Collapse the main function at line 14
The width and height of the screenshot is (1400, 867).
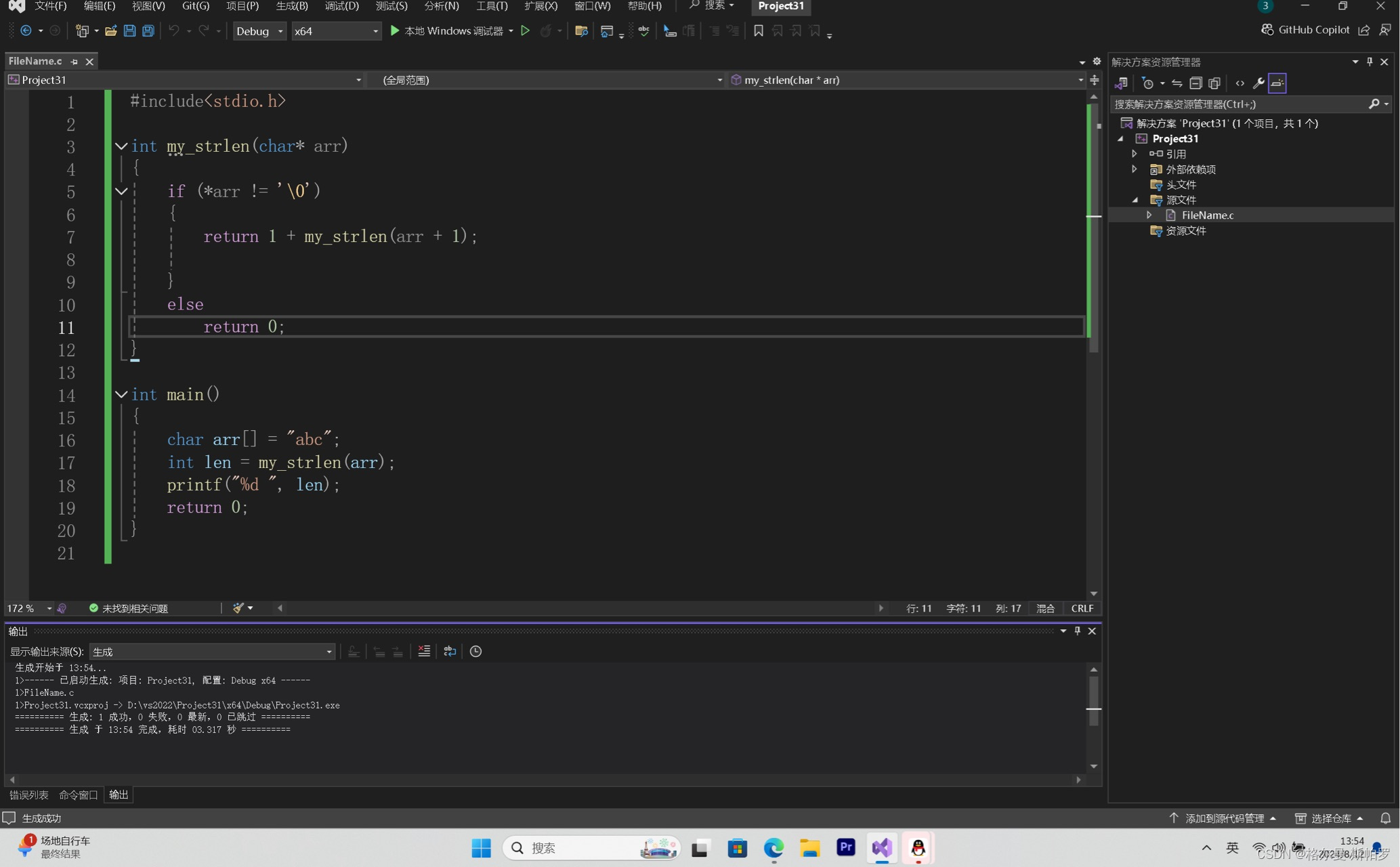pos(121,394)
